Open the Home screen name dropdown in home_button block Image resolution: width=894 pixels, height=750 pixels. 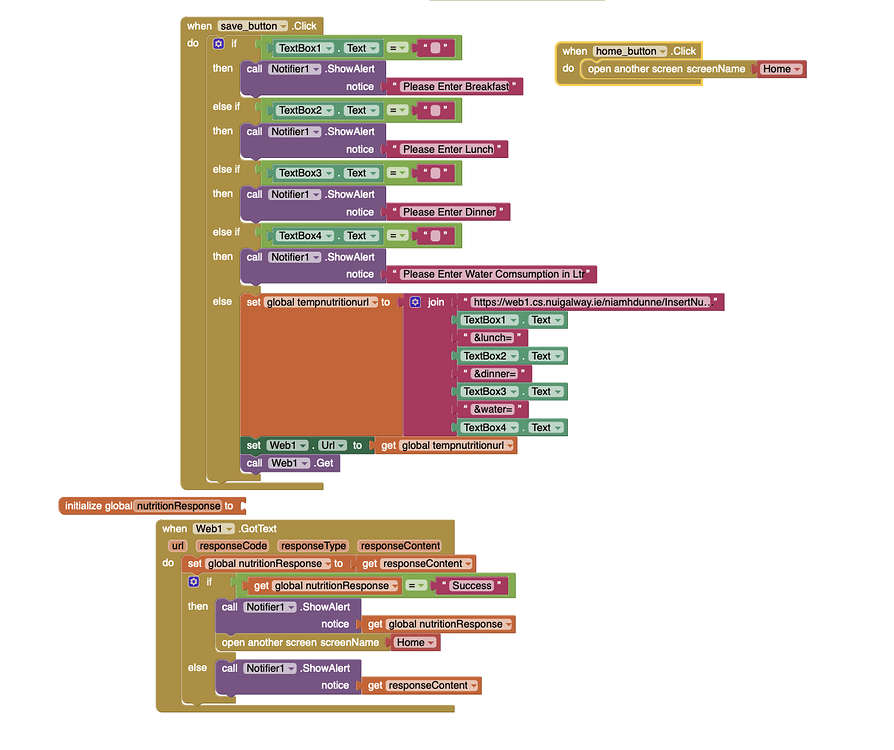797,69
